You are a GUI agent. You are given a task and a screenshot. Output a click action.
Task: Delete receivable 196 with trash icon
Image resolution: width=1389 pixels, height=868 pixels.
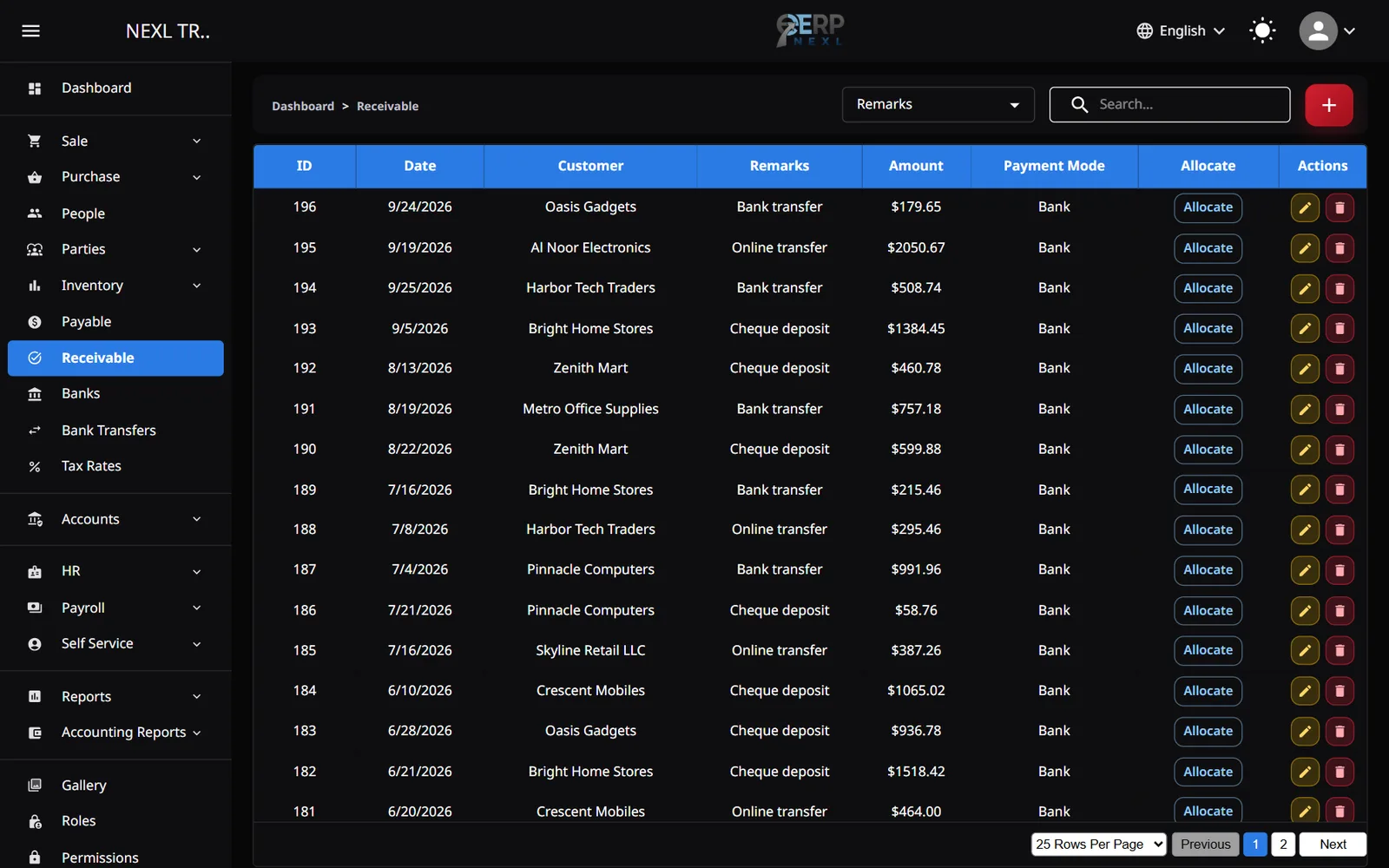click(x=1340, y=207)
